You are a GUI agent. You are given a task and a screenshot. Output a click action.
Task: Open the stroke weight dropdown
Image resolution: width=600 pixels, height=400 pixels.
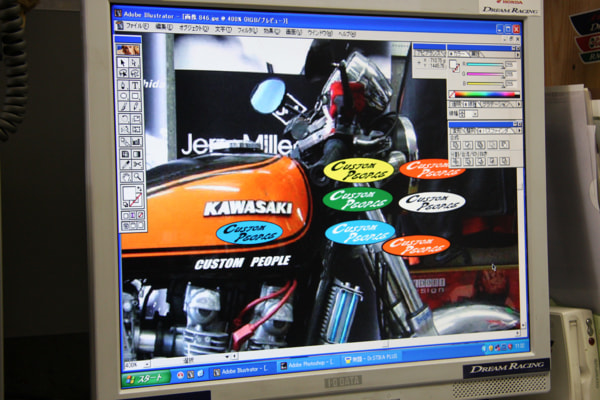coord(475,114)
